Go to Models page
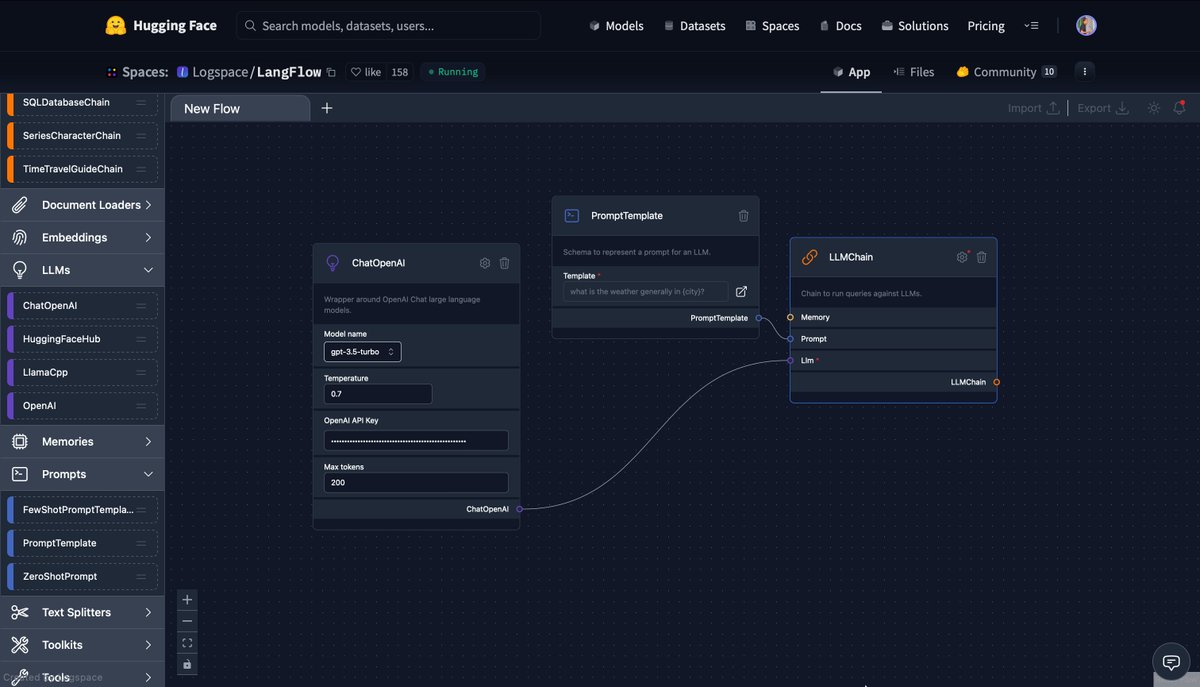Image resolution: width=1200 pixels, height=687 pixels. click(x=616, y=26)
